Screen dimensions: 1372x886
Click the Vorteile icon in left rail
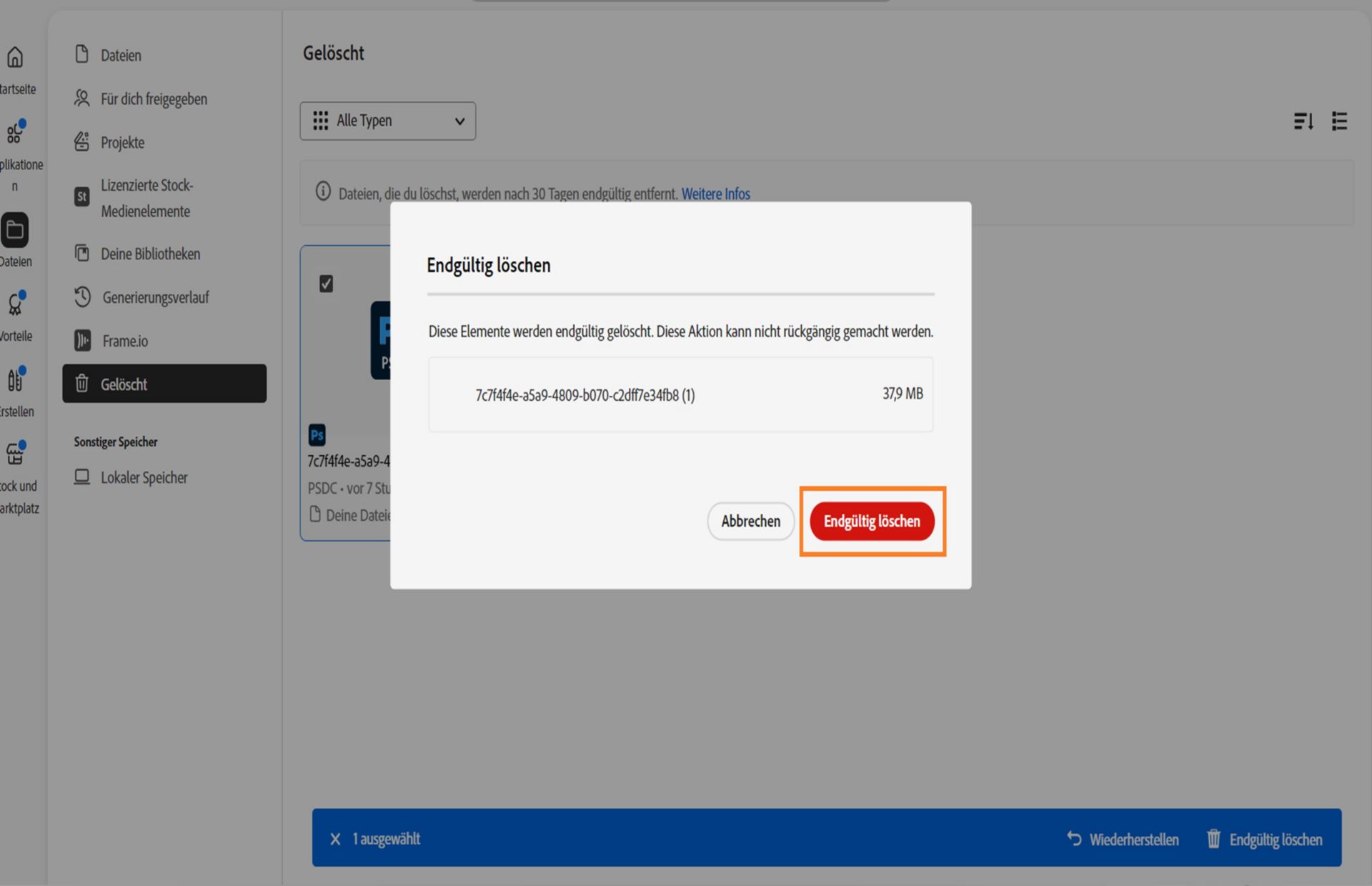tap(15, 304)
